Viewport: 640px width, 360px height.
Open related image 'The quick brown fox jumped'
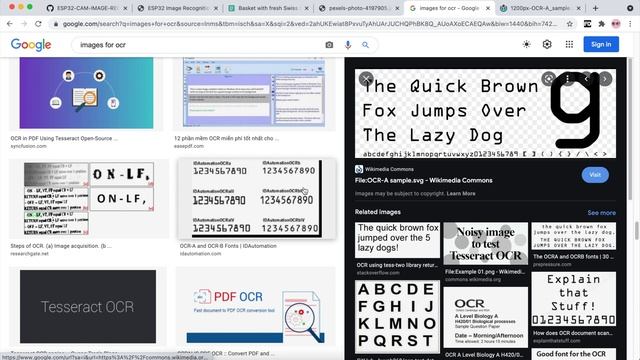[x=397, y=240]
